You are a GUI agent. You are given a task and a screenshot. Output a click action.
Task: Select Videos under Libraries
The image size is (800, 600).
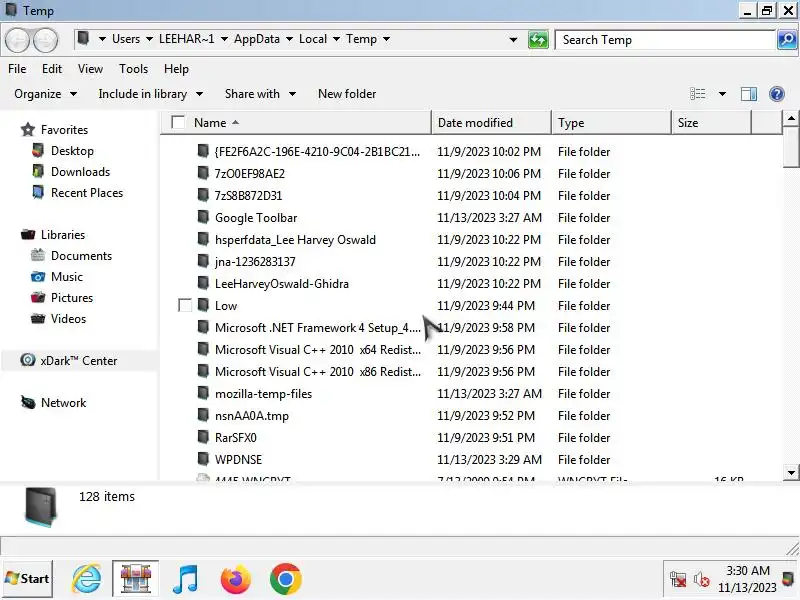68,318
